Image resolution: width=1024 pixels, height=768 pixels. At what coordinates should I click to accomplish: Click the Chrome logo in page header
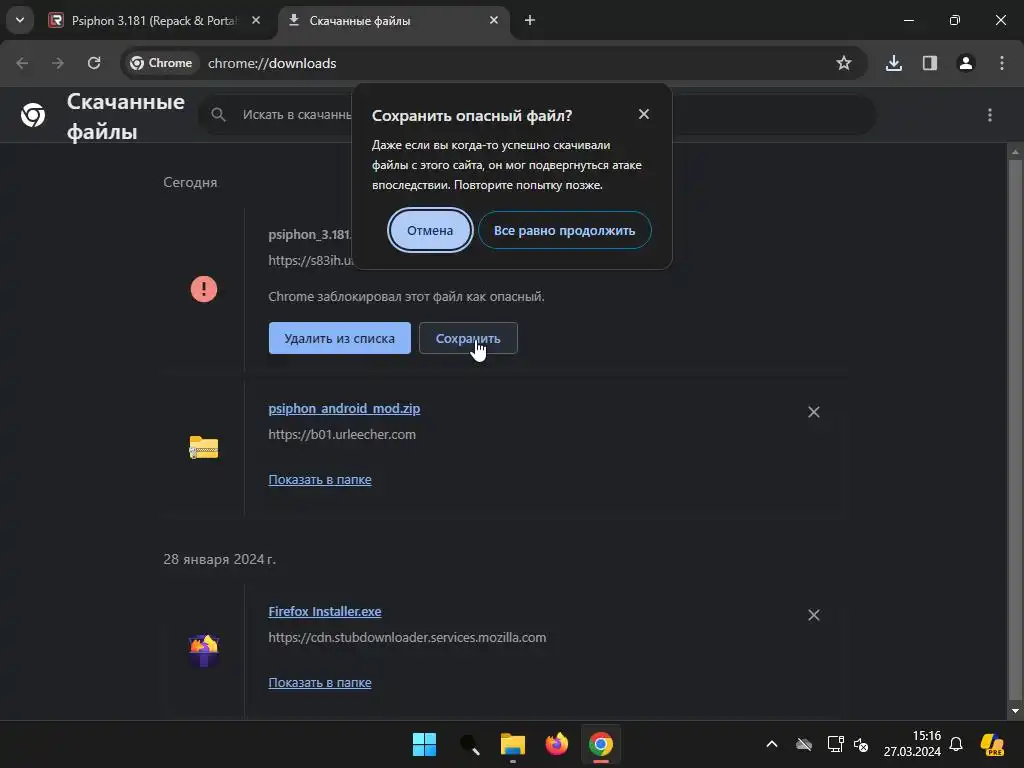click(33, 115)
